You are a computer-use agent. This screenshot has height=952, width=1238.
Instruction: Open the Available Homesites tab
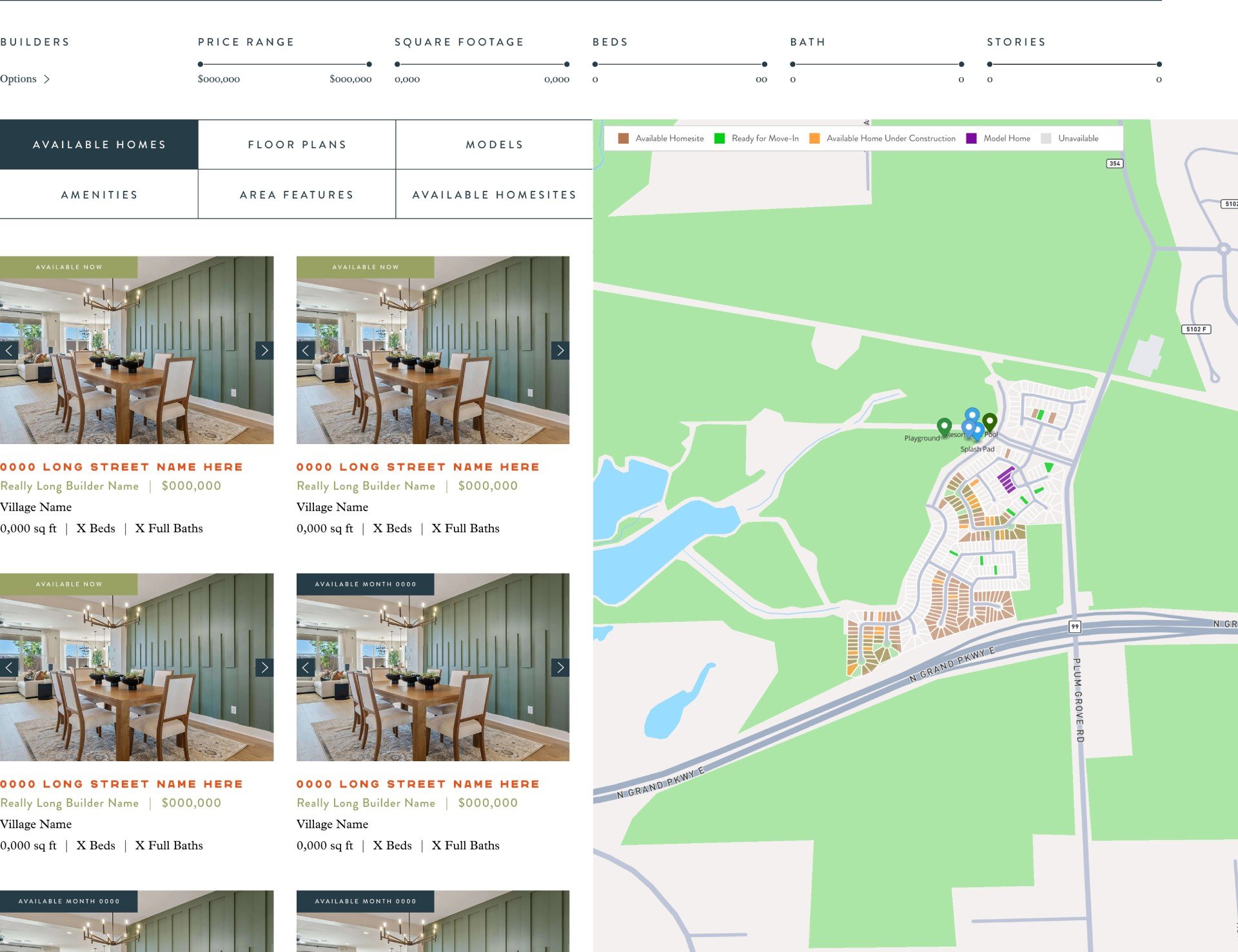pyautogui.click(x=495, y=195)
